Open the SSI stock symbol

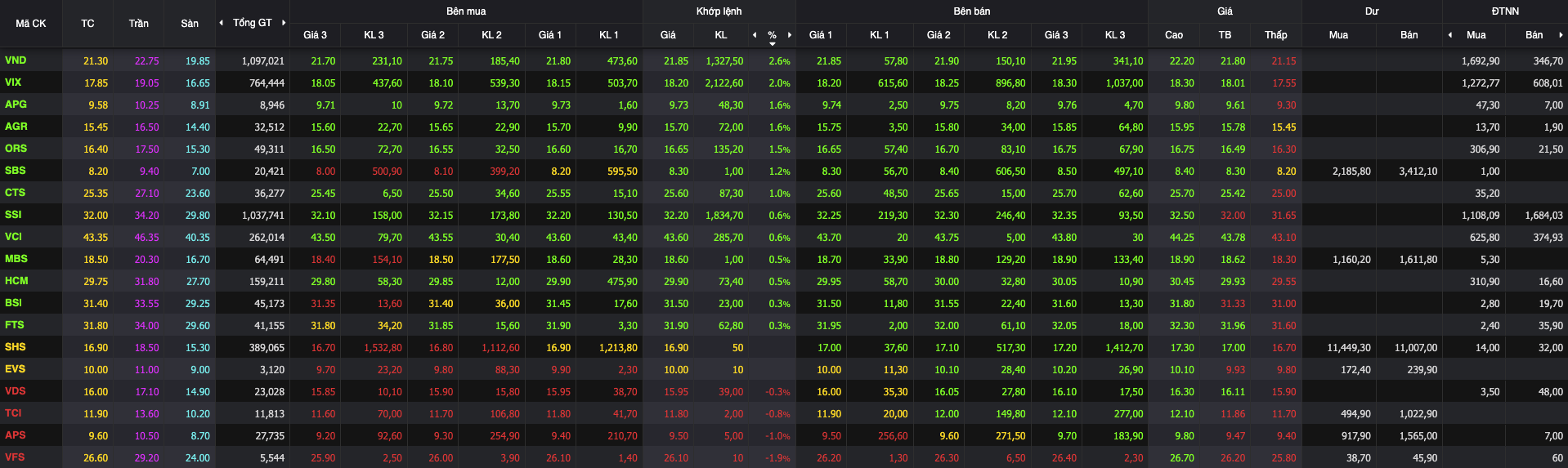pyautogui.click(x=13, y=215)
